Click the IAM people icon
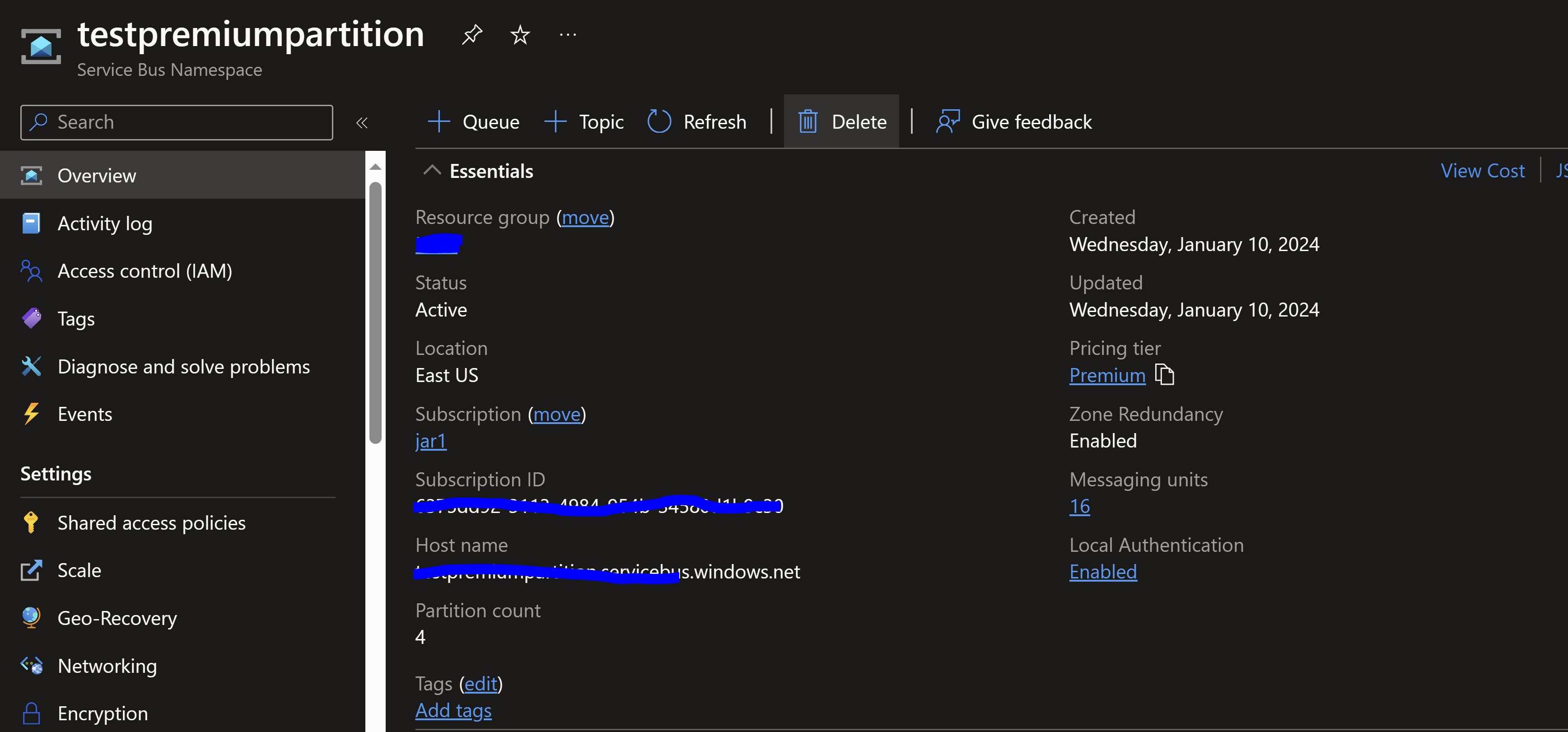The width and height of the screenshot is (1568, 732). click(x=31, y=271)
